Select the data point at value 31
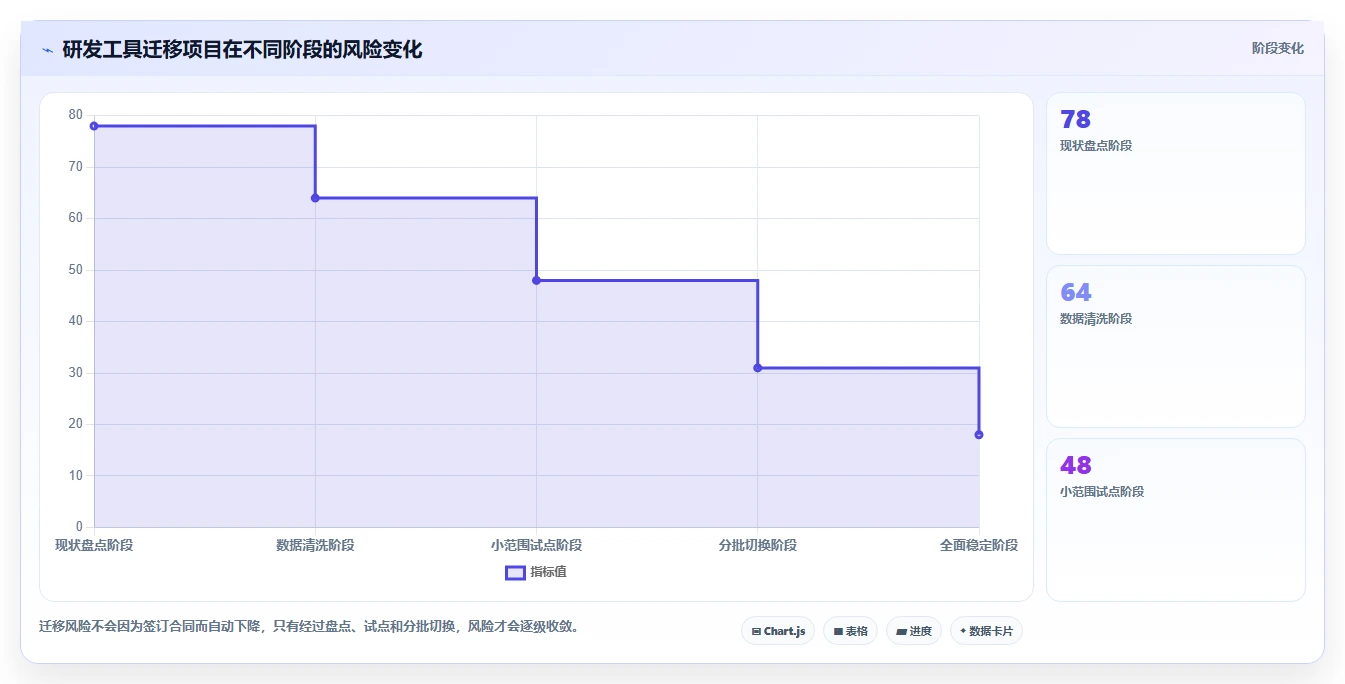 coord(757,368)
